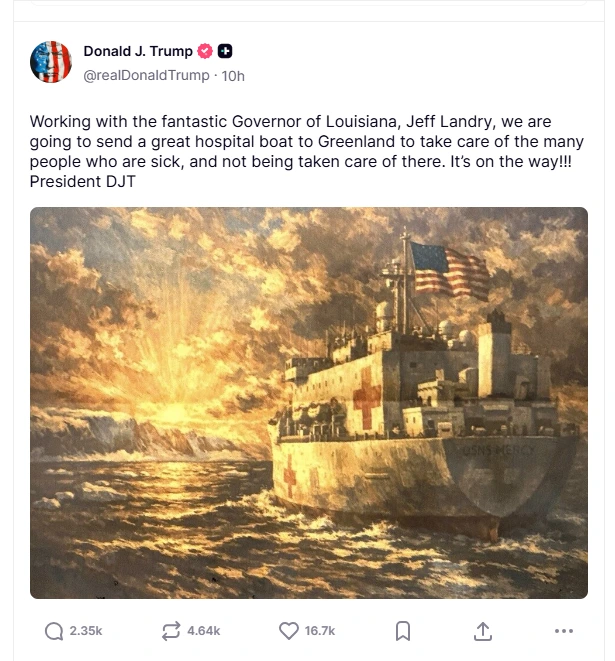Click the 4.64k ReTruths count

coord(204,631)
